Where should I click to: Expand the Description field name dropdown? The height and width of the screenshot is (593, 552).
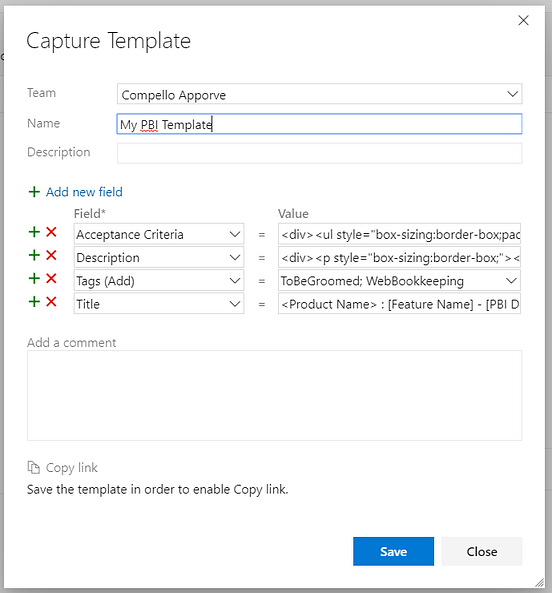[235, 258]
